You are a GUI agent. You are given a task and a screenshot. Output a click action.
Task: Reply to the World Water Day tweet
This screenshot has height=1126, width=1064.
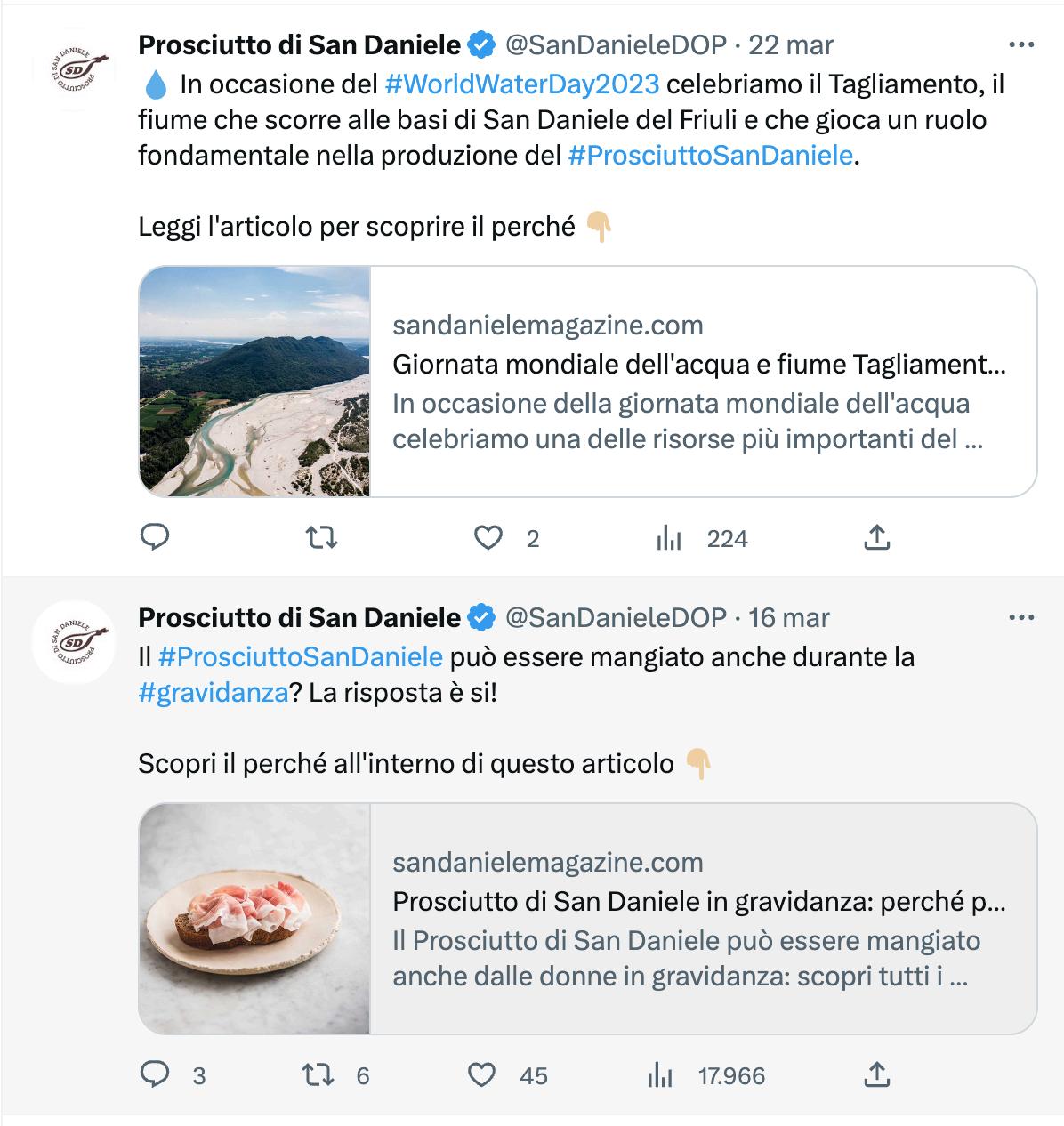click(x=156, y=537)
